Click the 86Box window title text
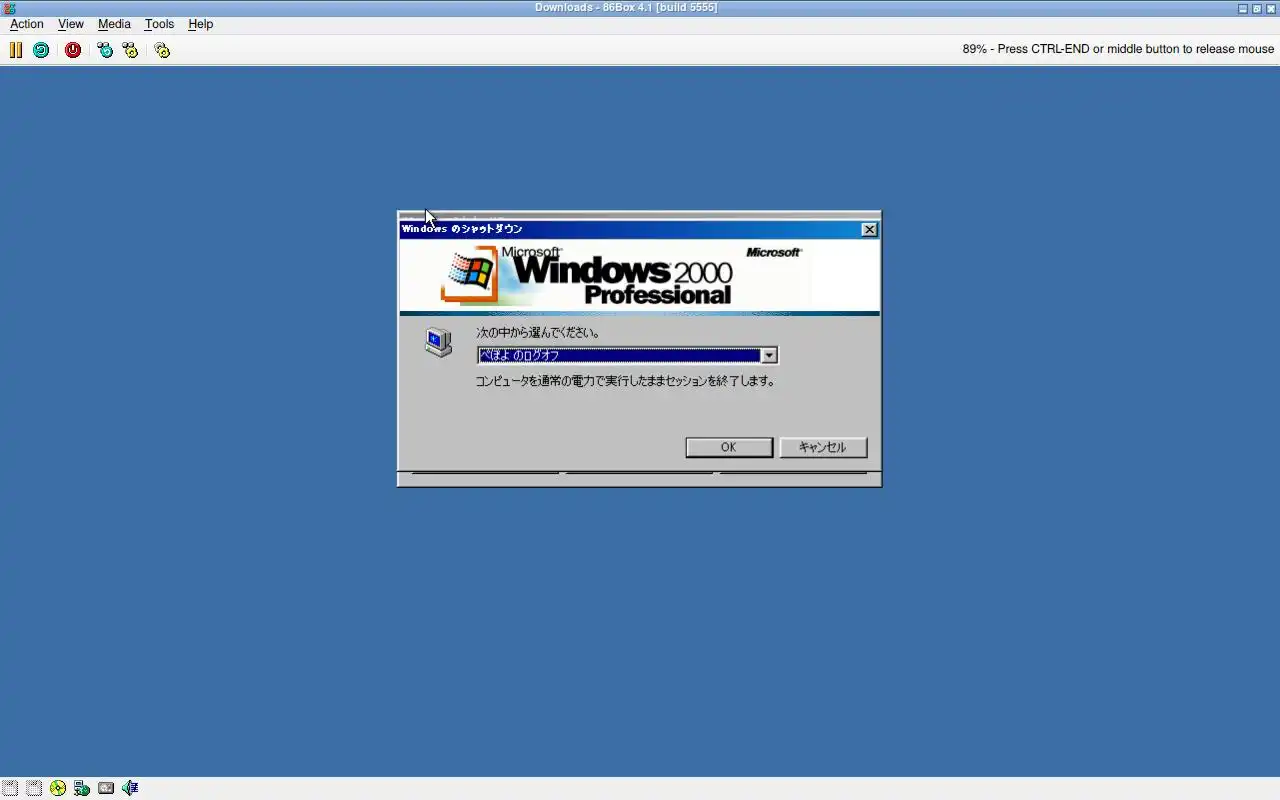The image size is (1280, 800). [x=626, y=8]
